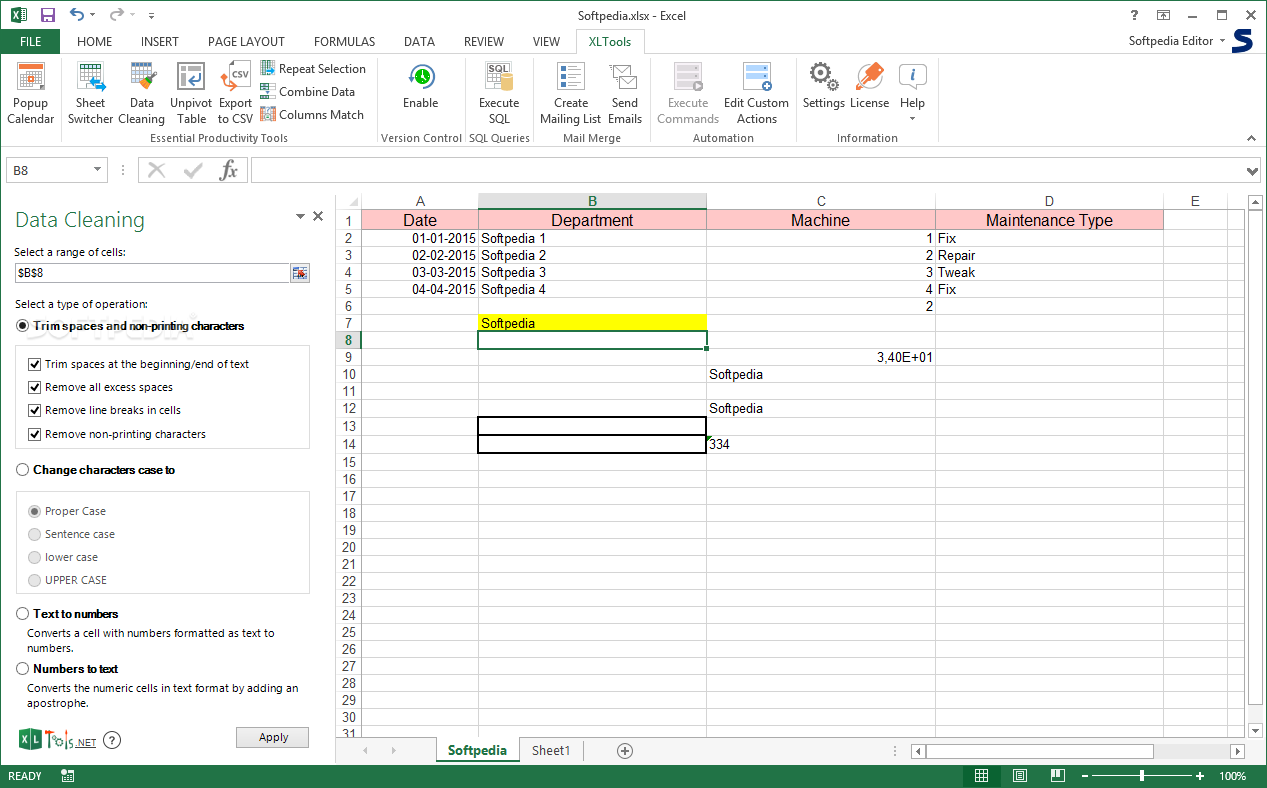Image resolution: width=1267 pixels, height=788 pixels.
Task: Switch to the INSERT ribbon tab
Action: [x=160, y=42]
